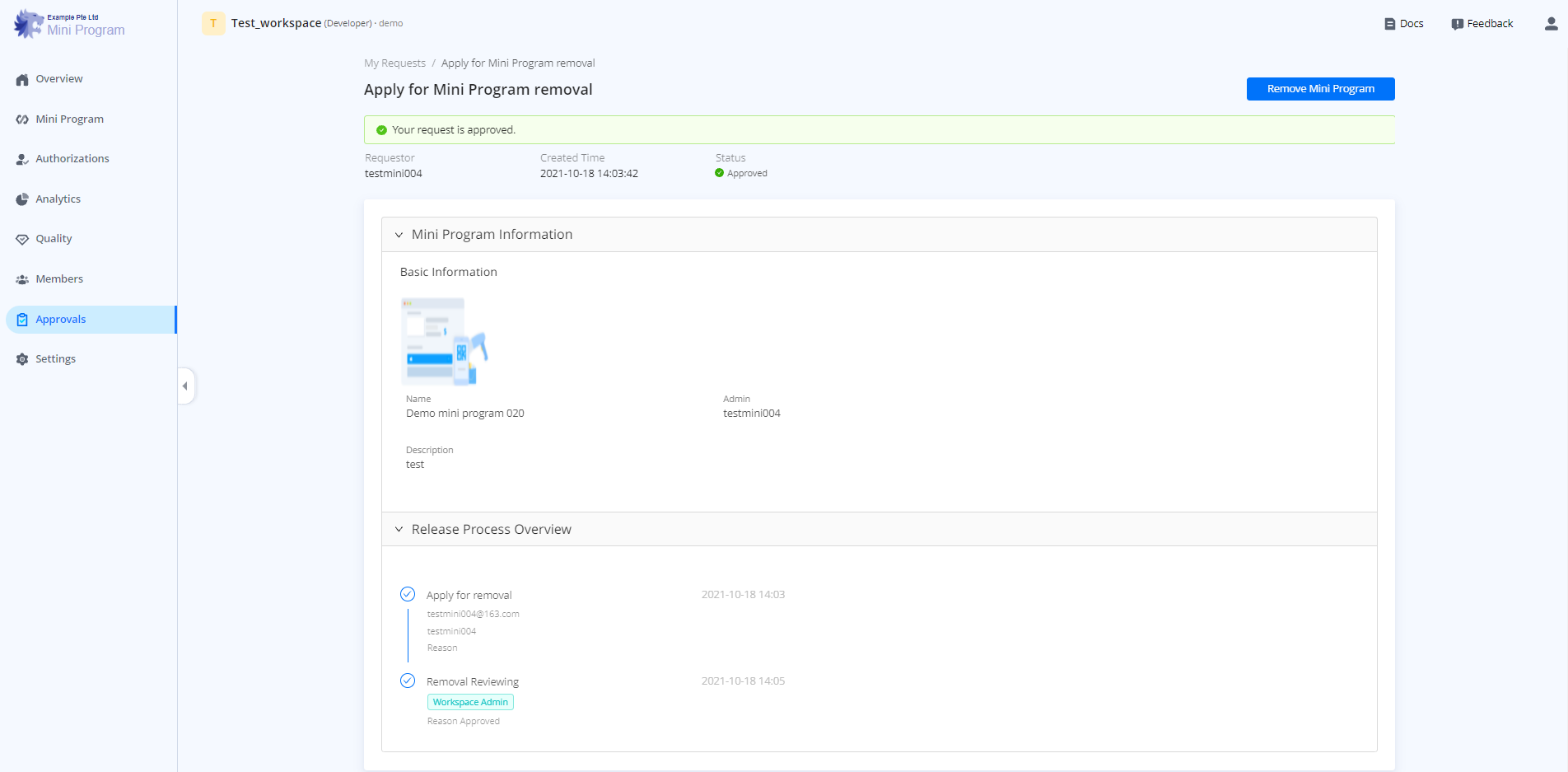Collapse the left sidebar with arrow handle
Screen dimensions: 1568x772
(185, 386)
